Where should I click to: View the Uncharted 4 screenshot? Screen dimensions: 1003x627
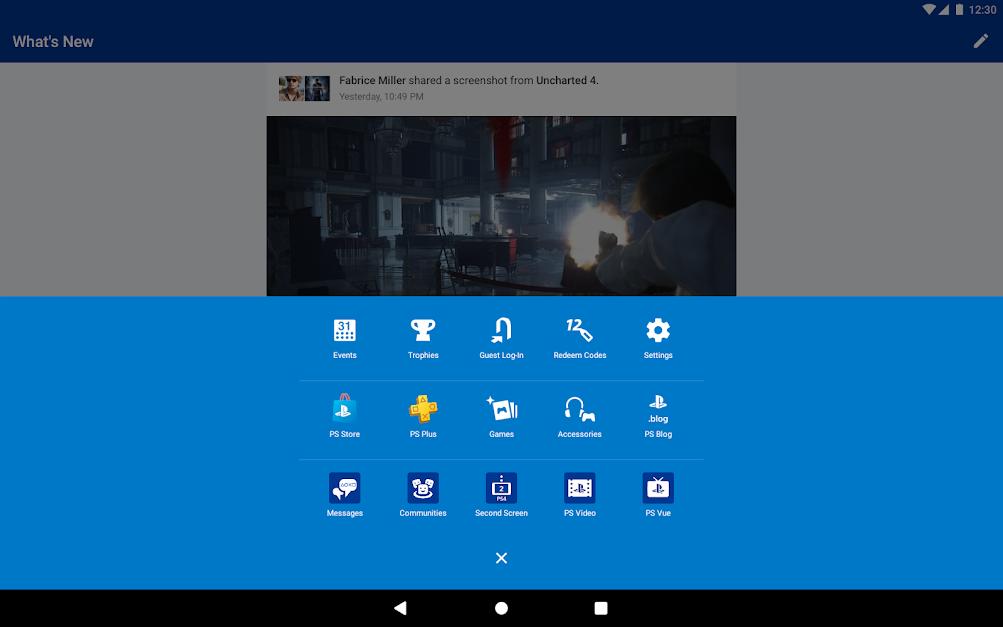pos(501,205)
